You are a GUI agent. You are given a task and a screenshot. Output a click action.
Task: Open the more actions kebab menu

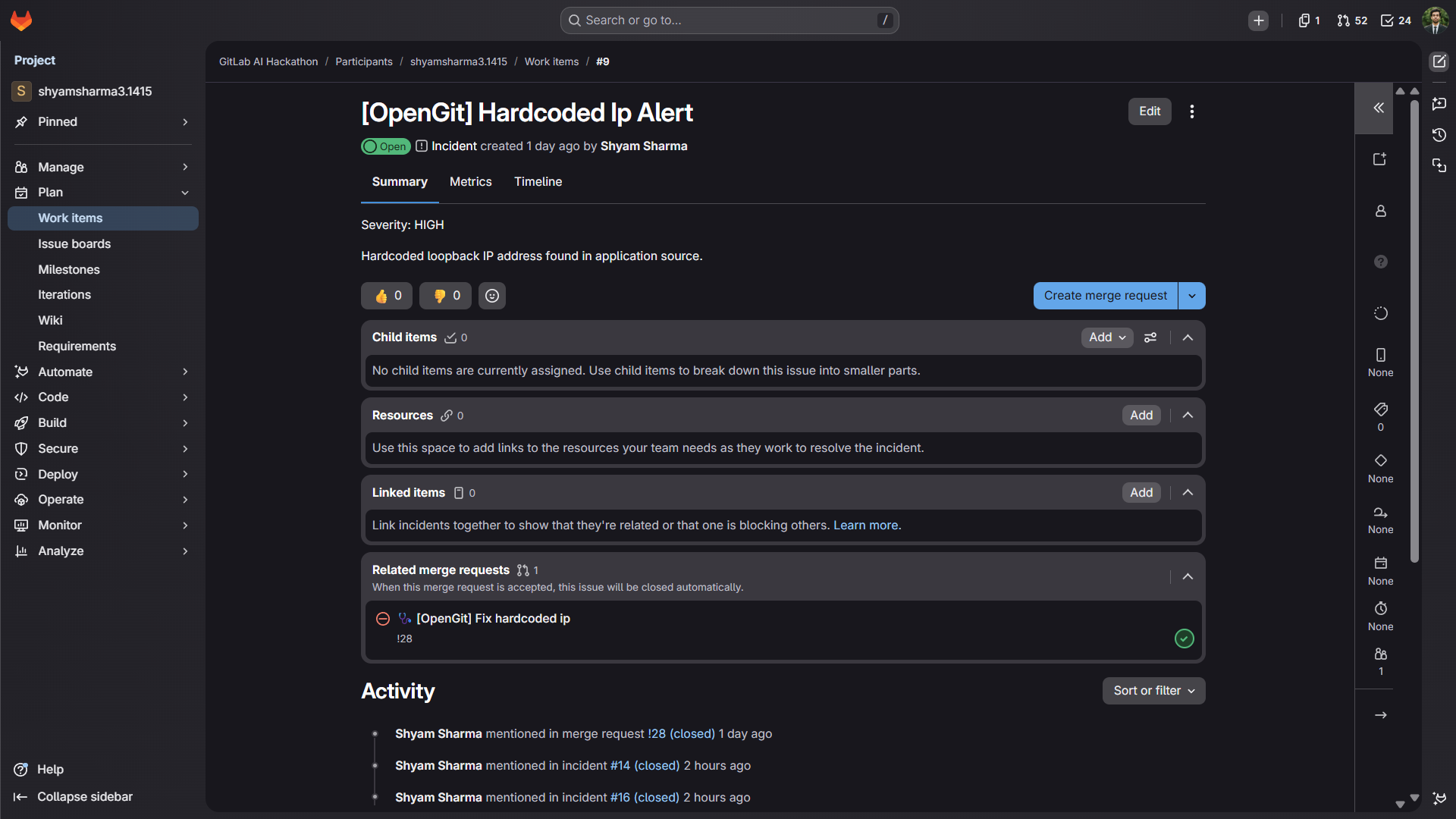coord(1192,111)
